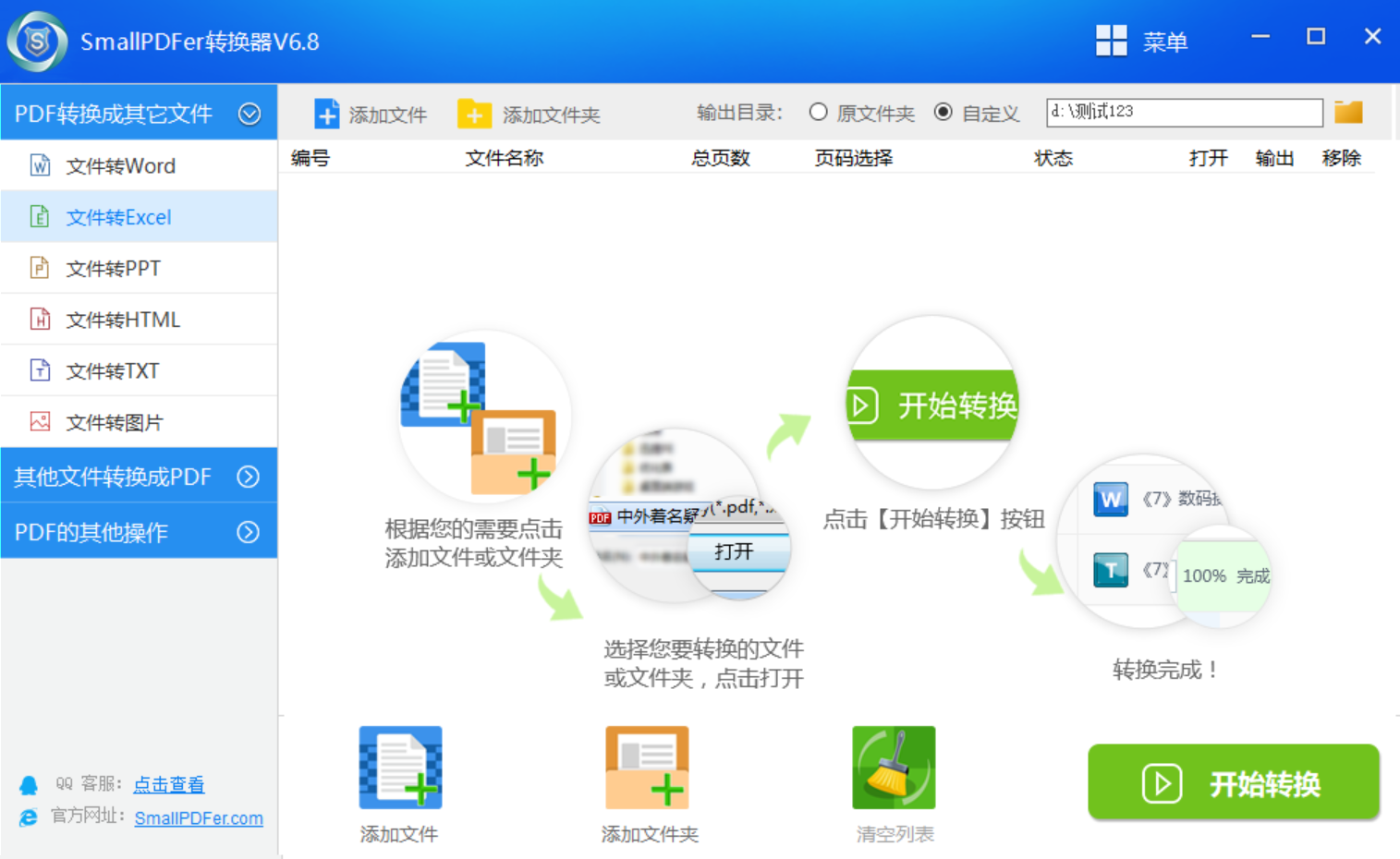Click the output directory path field

pos(1183,113)
